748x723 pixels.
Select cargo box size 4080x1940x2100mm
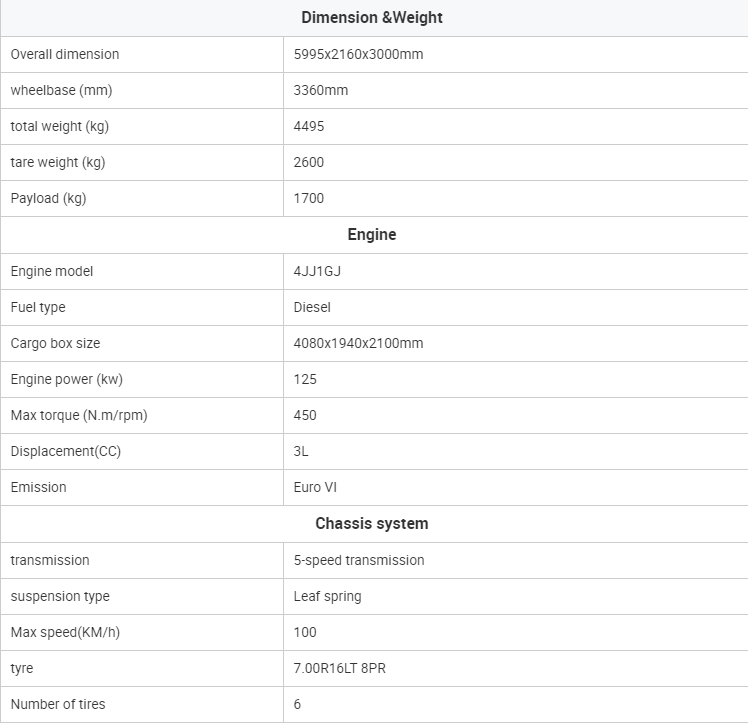358,343
